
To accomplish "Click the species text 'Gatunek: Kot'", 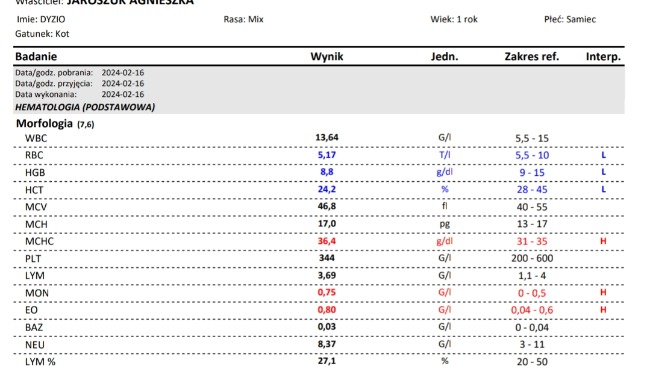I will tap(42, 34).
